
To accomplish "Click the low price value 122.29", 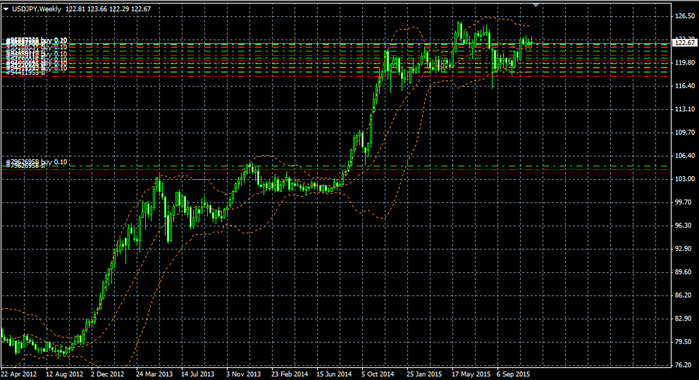I will coord(119,9).
